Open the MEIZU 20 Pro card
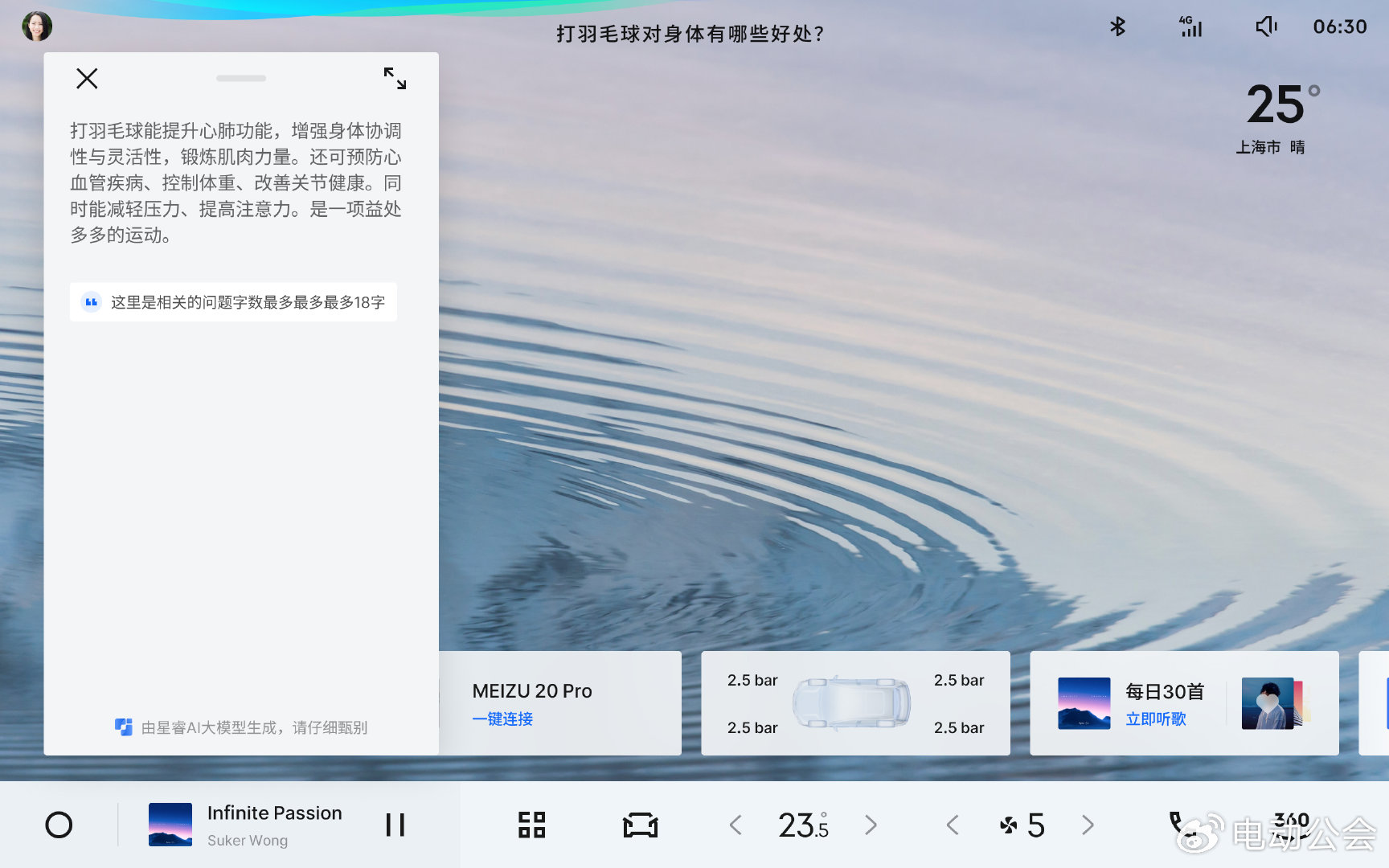 (560, 703)
